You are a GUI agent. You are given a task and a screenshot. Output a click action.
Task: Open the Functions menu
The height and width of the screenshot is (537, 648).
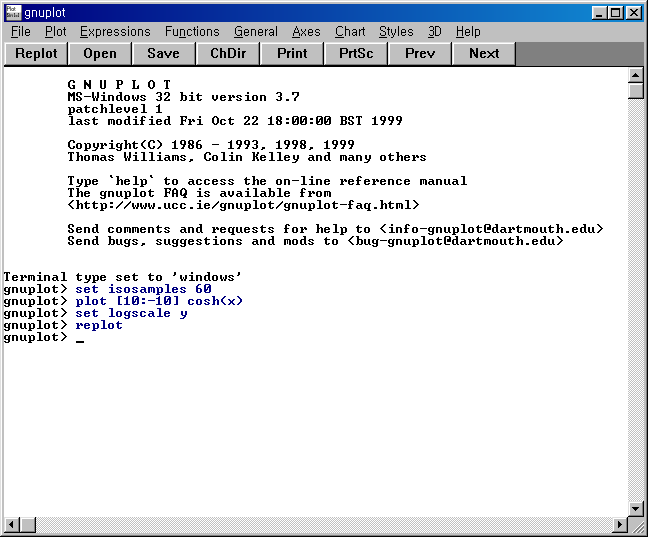pyautogui.click(x=192, y=32)
